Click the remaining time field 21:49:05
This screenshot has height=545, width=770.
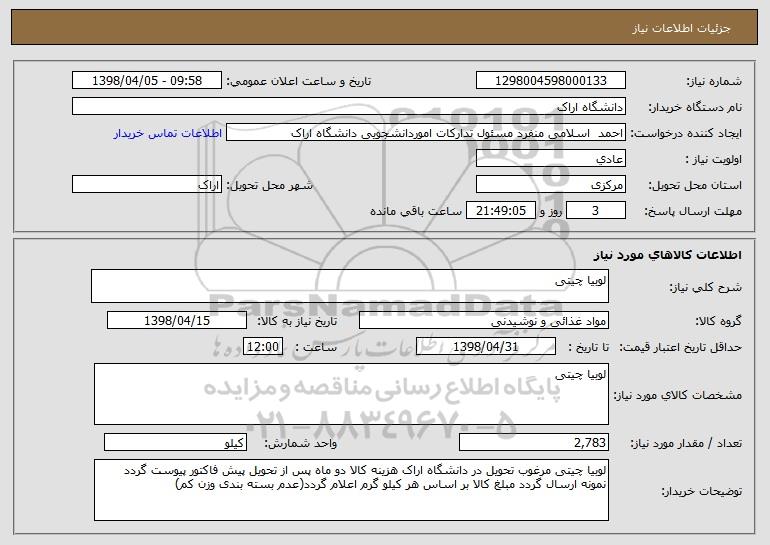pyautogui.click(x=500, y=211)
